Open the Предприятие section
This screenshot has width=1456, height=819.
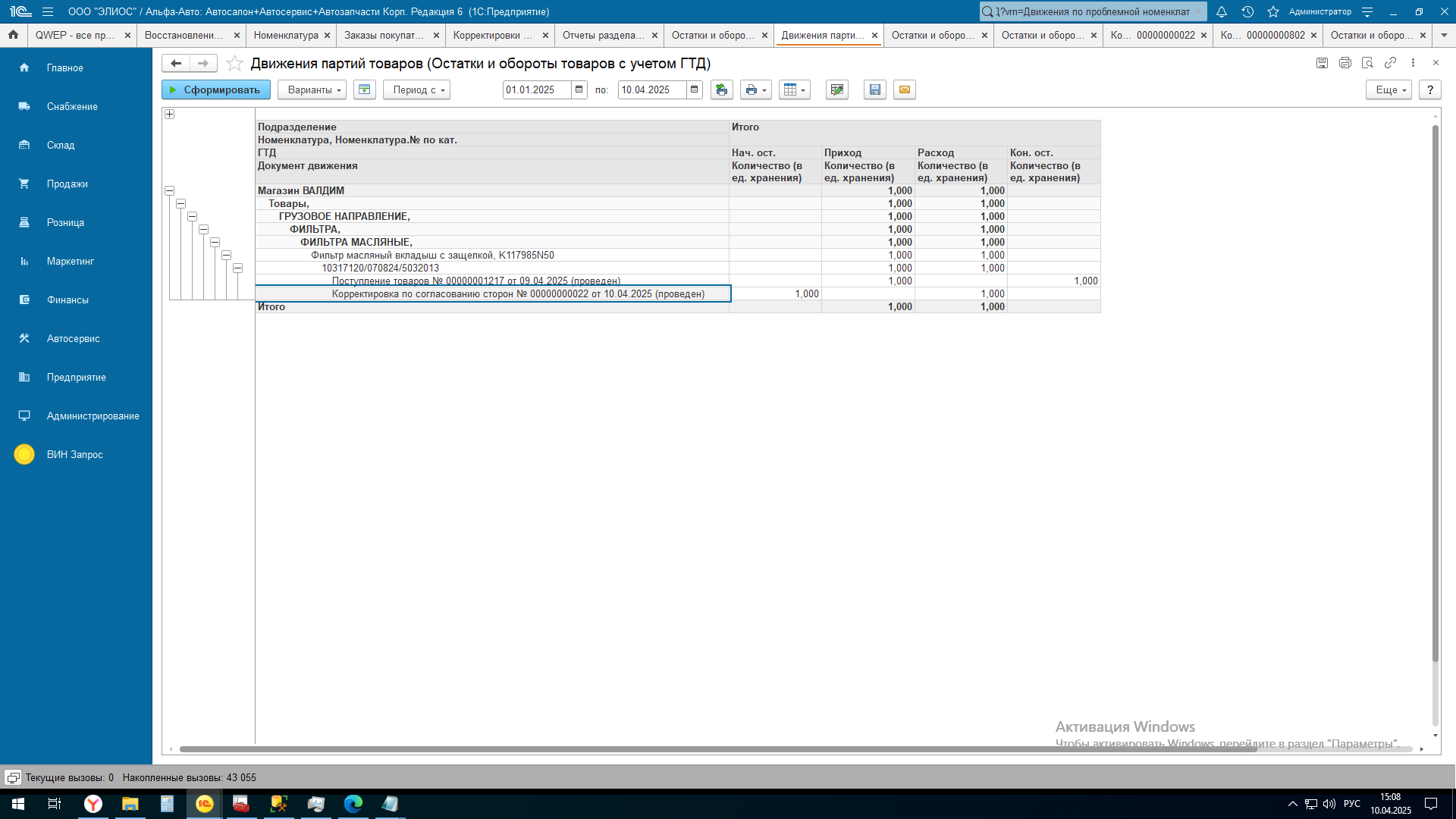[x=76, y=377]
